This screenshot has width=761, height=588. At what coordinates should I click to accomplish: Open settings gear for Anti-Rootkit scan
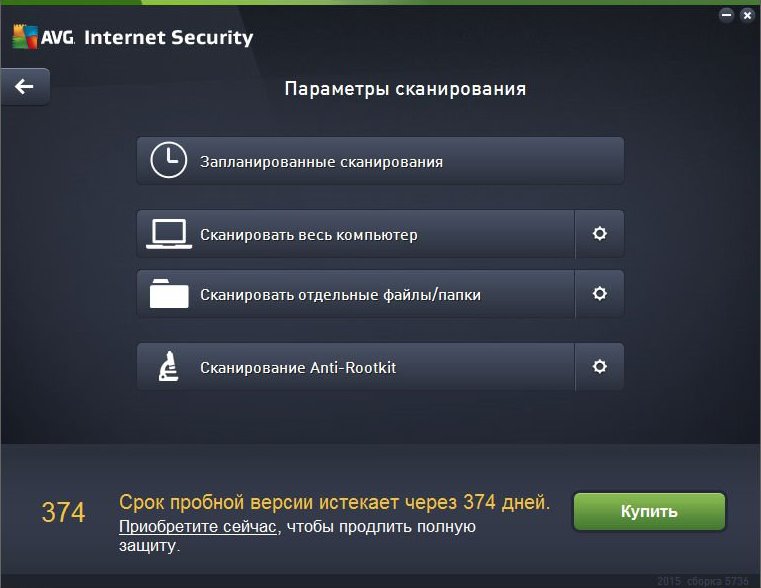pos(599,366)
